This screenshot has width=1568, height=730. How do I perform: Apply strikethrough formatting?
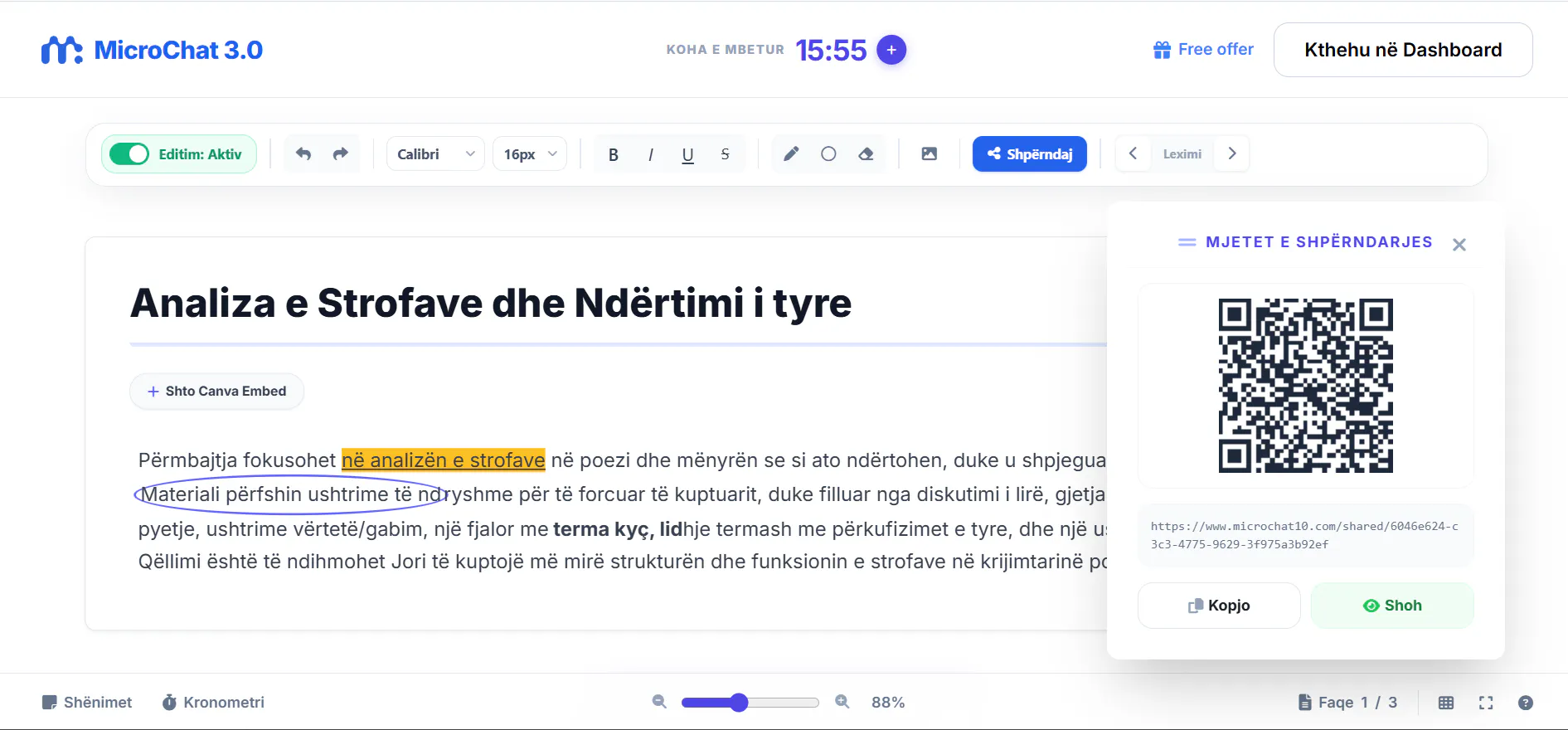pyautogui.click(x=725, y=154)
